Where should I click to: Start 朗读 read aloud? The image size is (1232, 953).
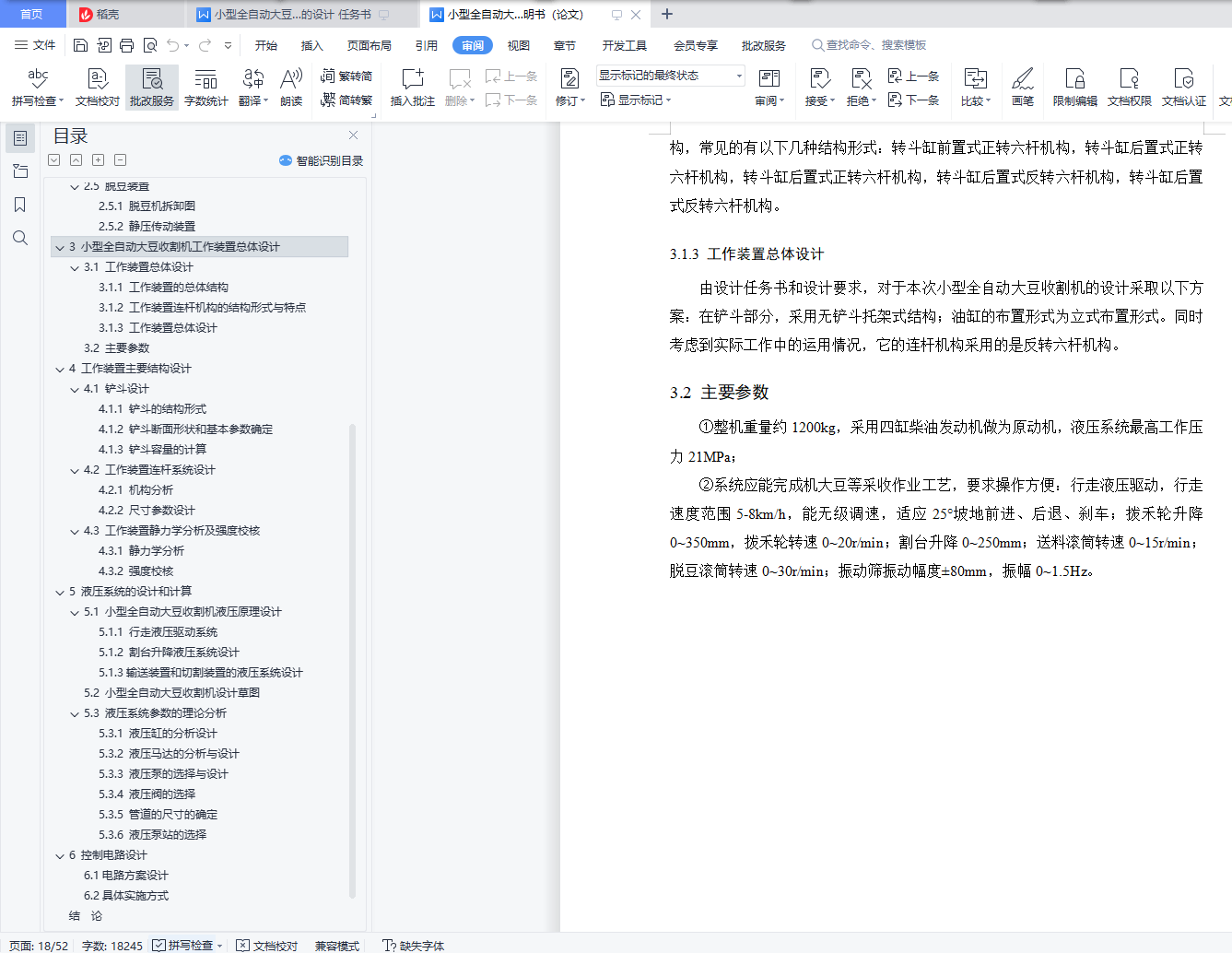(x=291, y=88)
